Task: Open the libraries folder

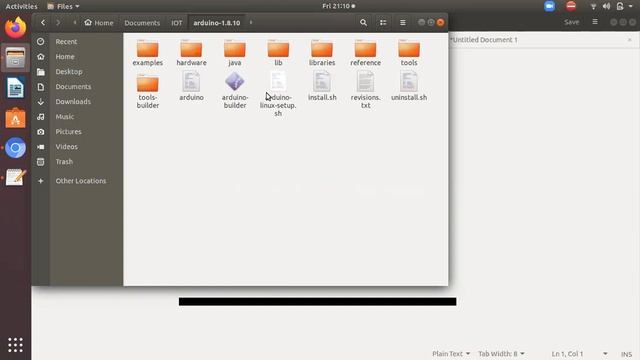Action: click(322, 52)
